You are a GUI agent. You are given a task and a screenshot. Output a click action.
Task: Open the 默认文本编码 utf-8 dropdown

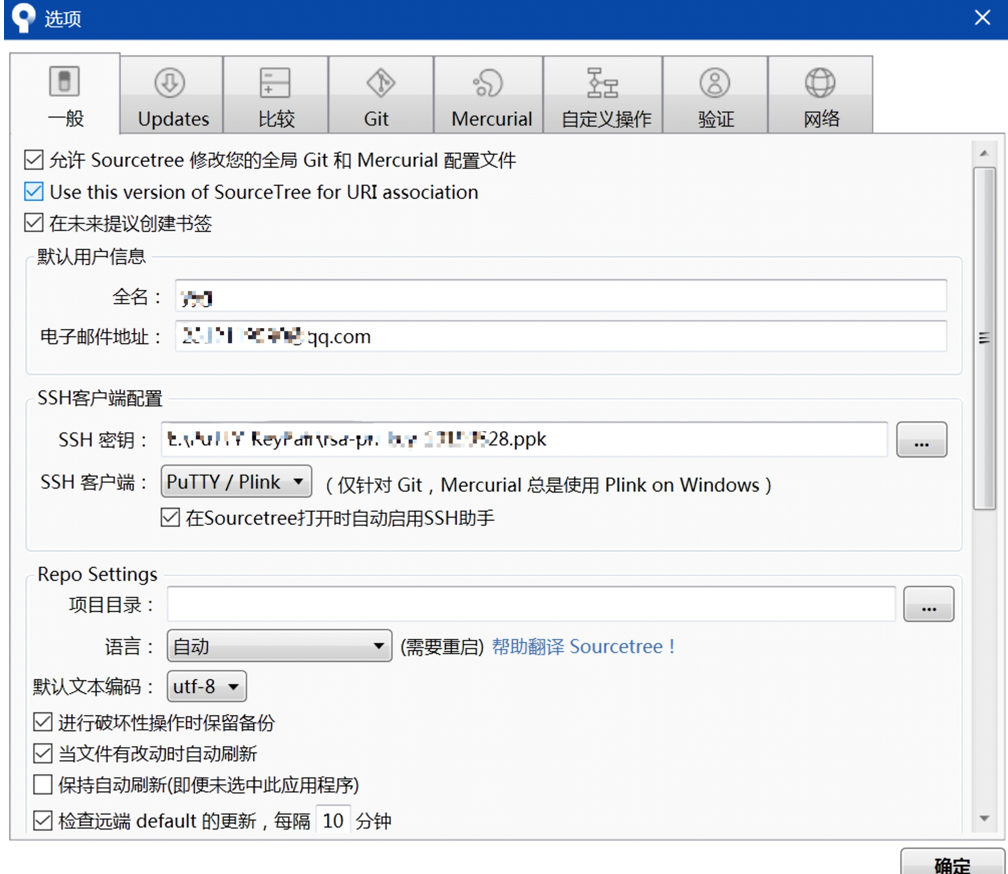click(206, 686)
